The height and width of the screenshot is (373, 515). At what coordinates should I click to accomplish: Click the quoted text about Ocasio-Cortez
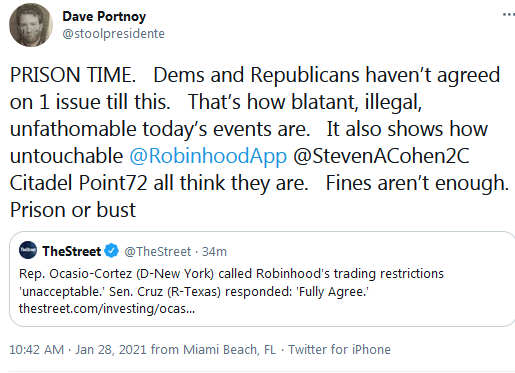pos(231,283)
